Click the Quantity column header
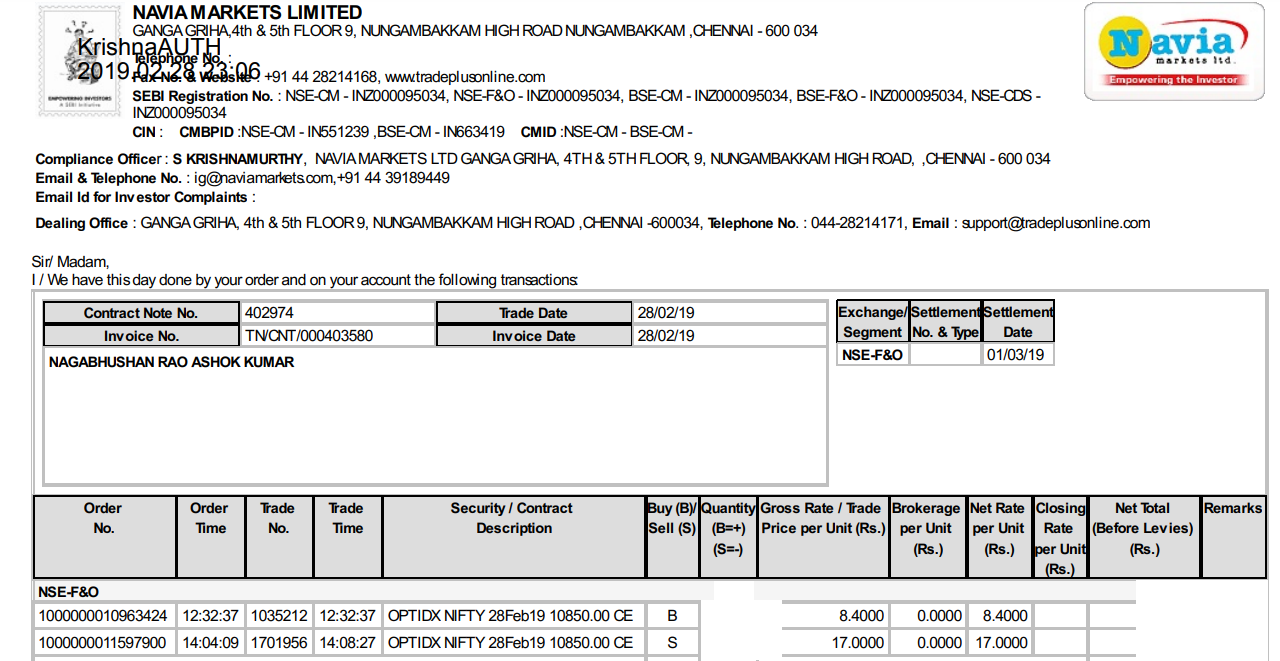 tap(727, 537)
